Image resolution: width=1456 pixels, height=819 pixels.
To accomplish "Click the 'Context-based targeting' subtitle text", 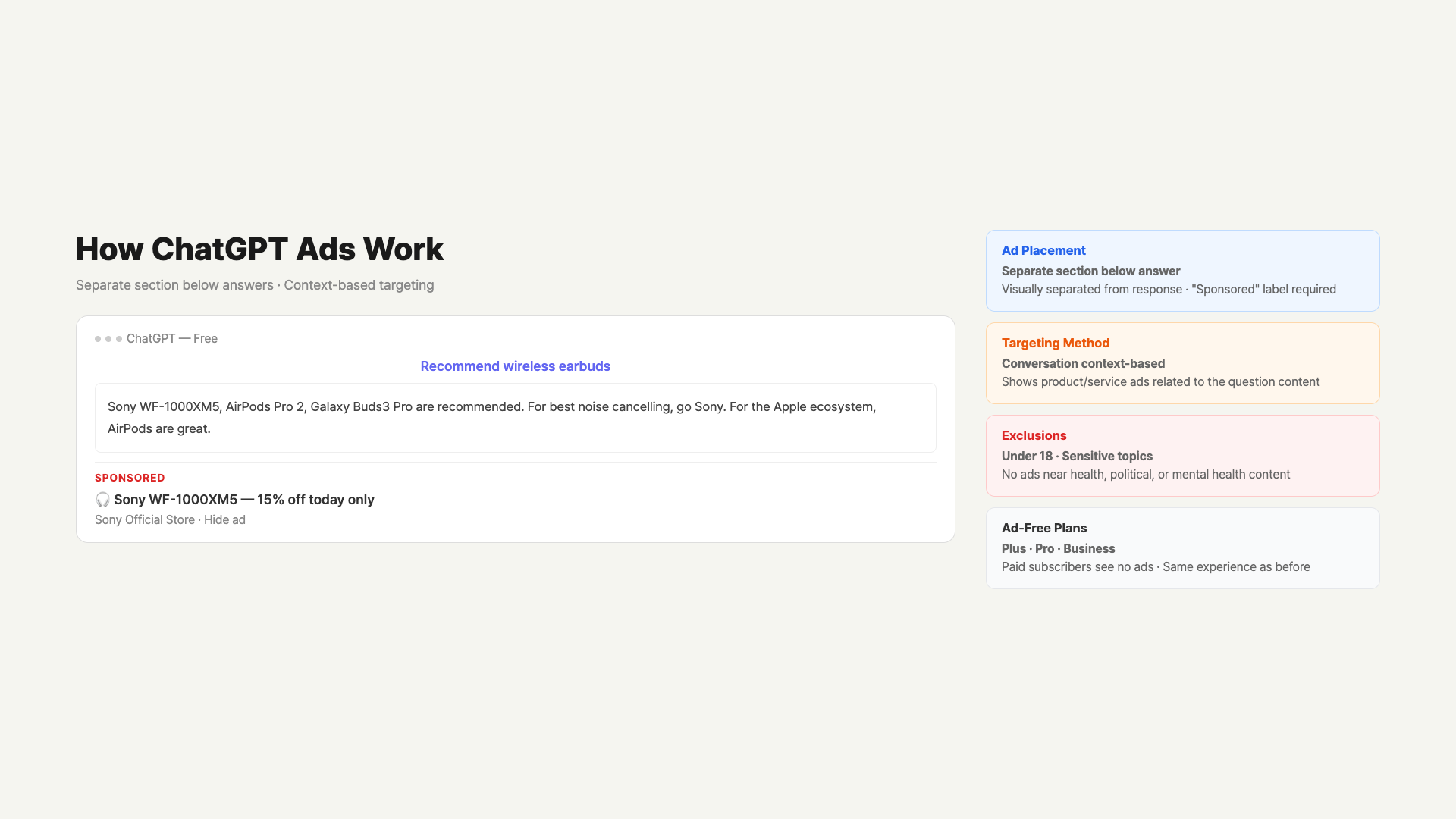I will pyautogui.click(x=359, y=285).
